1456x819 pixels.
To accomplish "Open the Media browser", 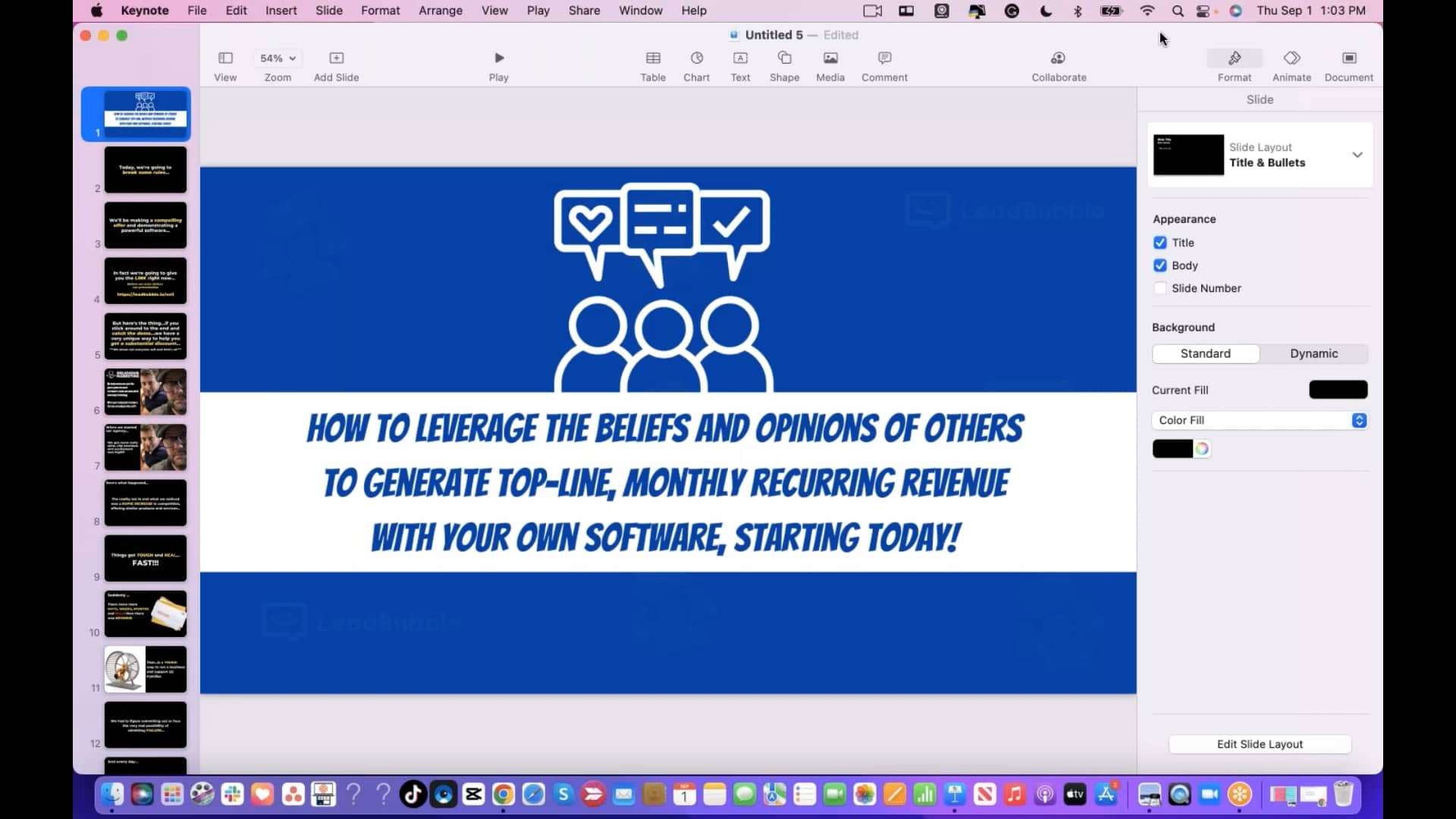I will tap(830, 64).
